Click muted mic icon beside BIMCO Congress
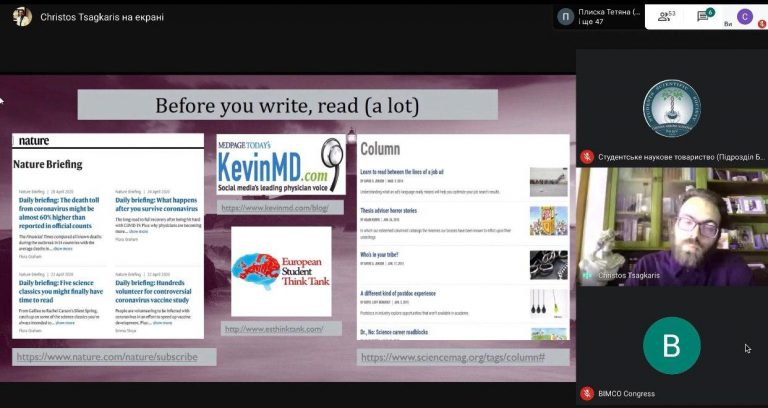 587,394
